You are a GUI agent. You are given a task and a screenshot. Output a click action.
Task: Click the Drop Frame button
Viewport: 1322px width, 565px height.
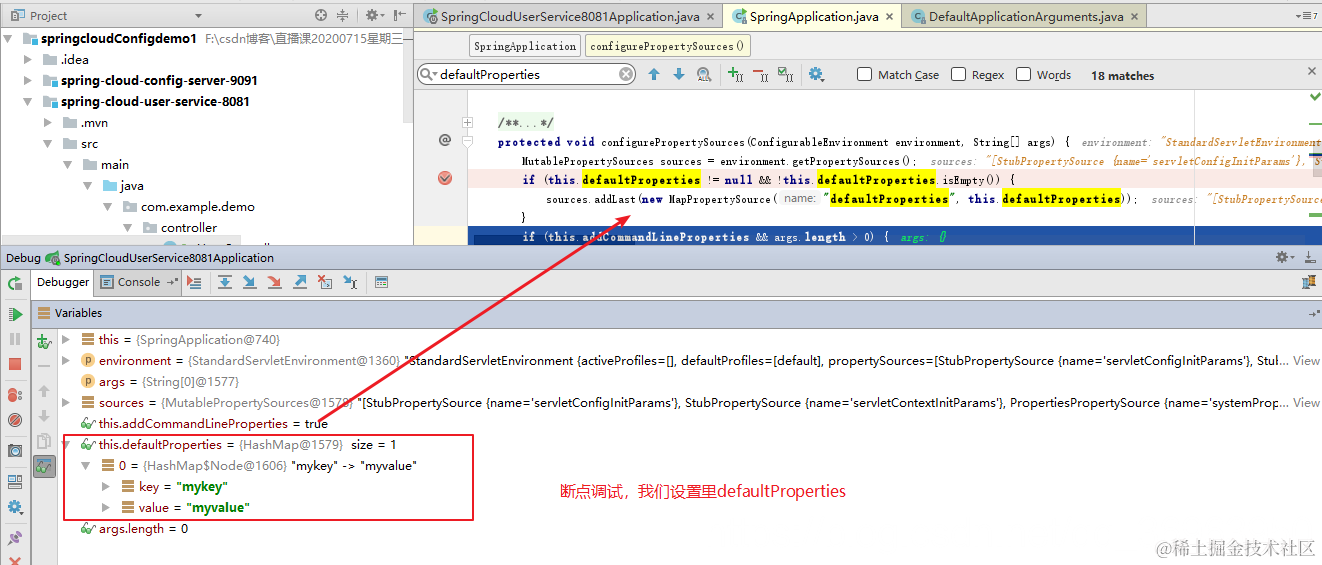pos(325,283)
